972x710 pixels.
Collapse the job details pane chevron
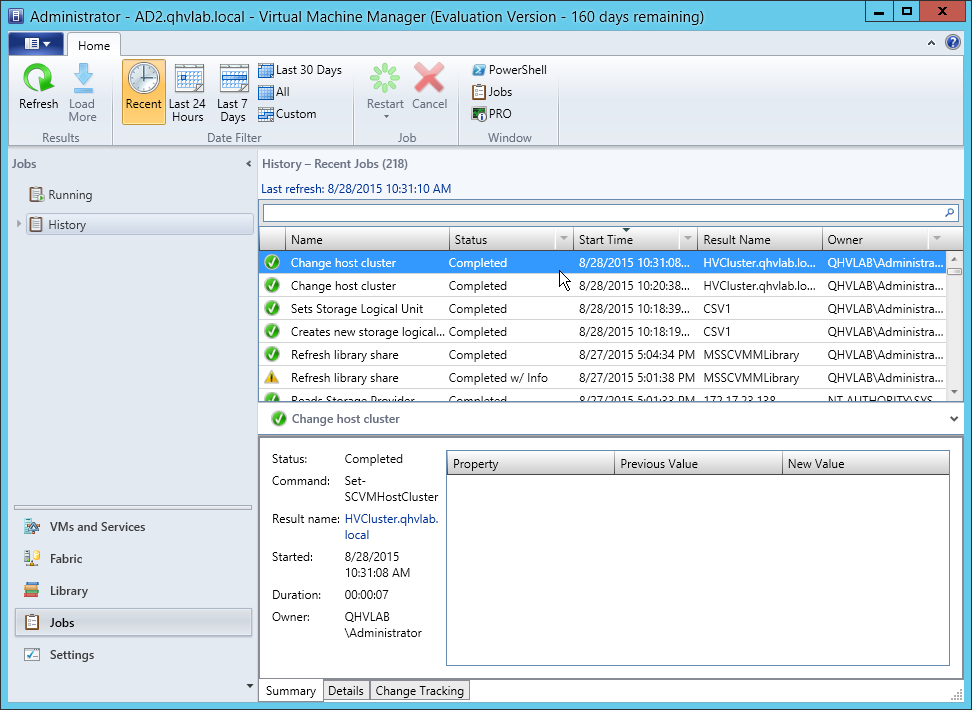coord(953,419)
